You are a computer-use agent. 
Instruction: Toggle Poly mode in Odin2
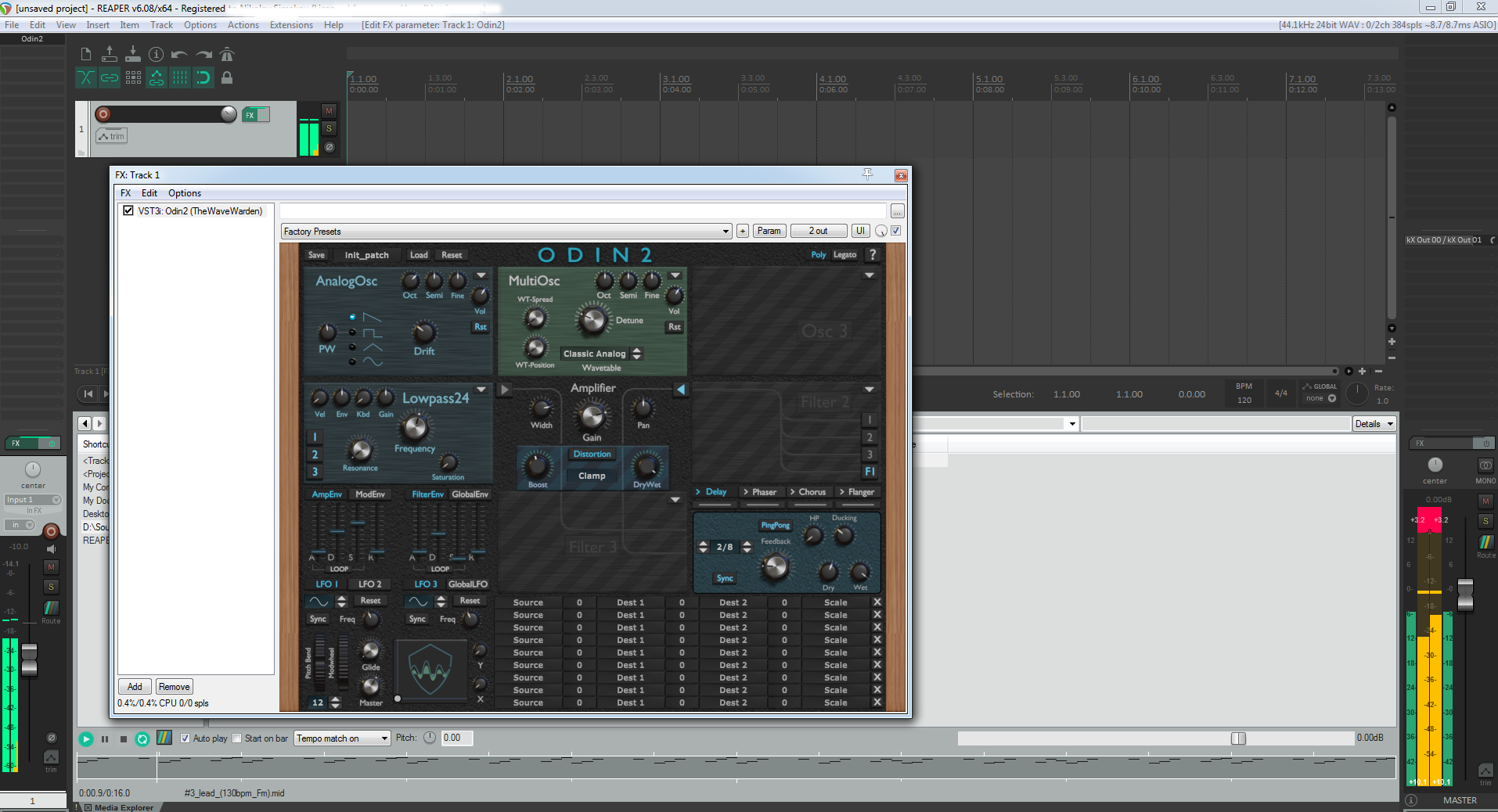(x=818, y=255)
